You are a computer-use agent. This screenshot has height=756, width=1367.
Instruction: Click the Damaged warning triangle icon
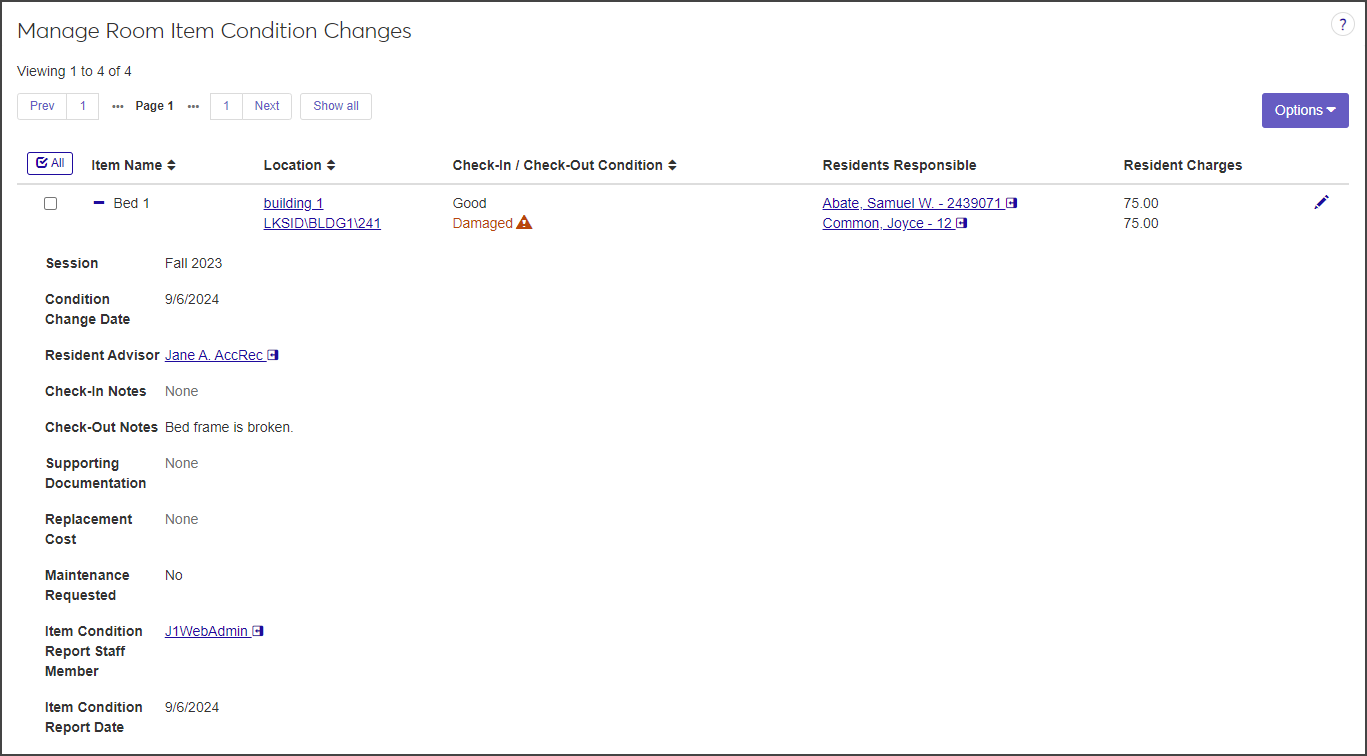tap(524, 223)
